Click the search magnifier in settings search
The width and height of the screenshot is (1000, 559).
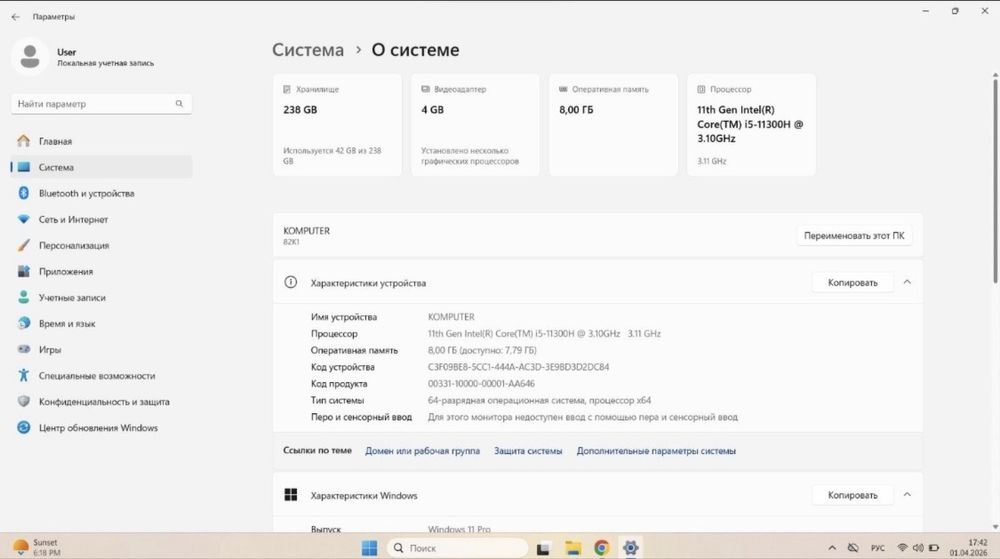179,103
